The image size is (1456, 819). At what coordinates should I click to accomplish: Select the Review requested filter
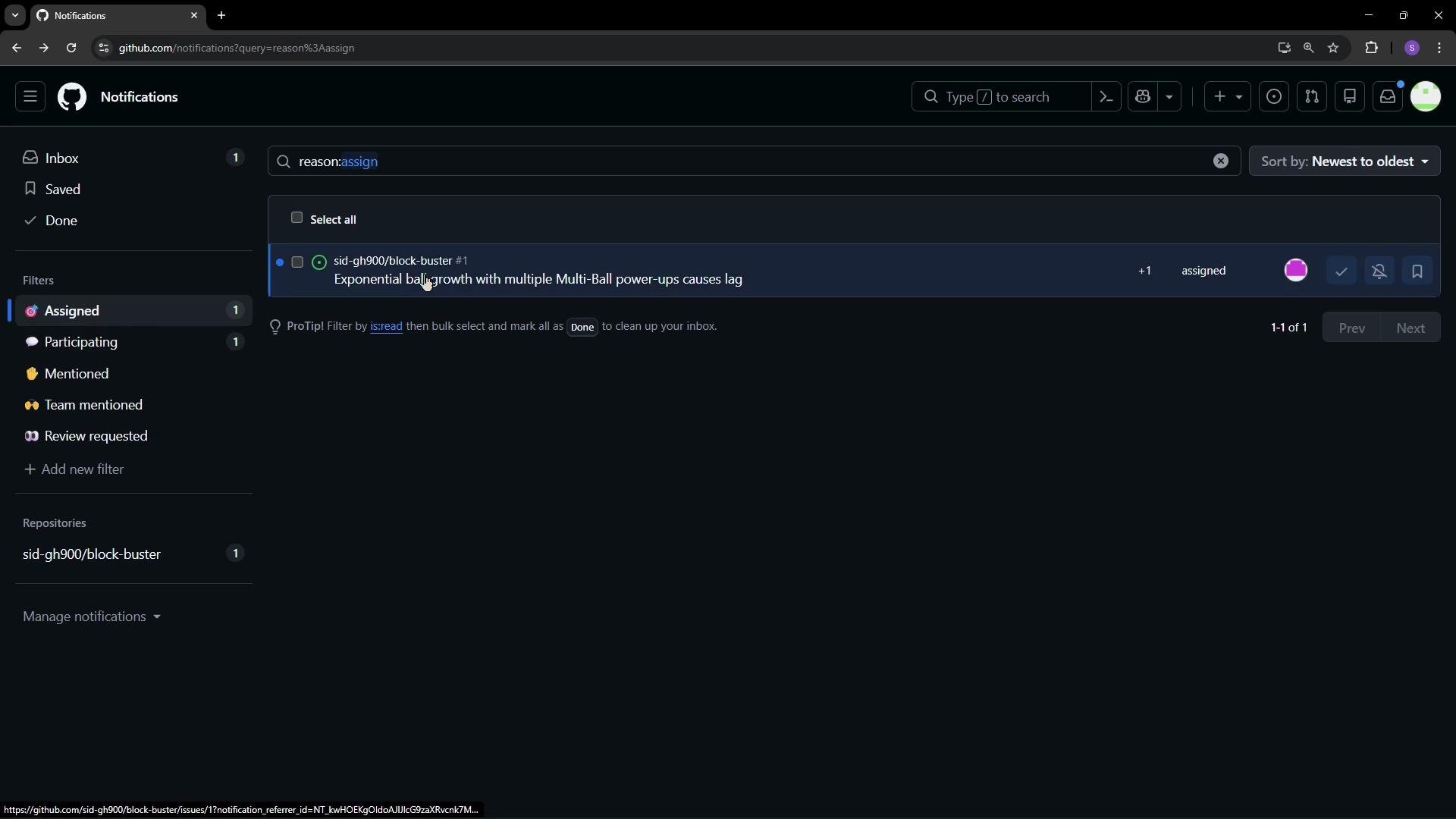[133, 436]
